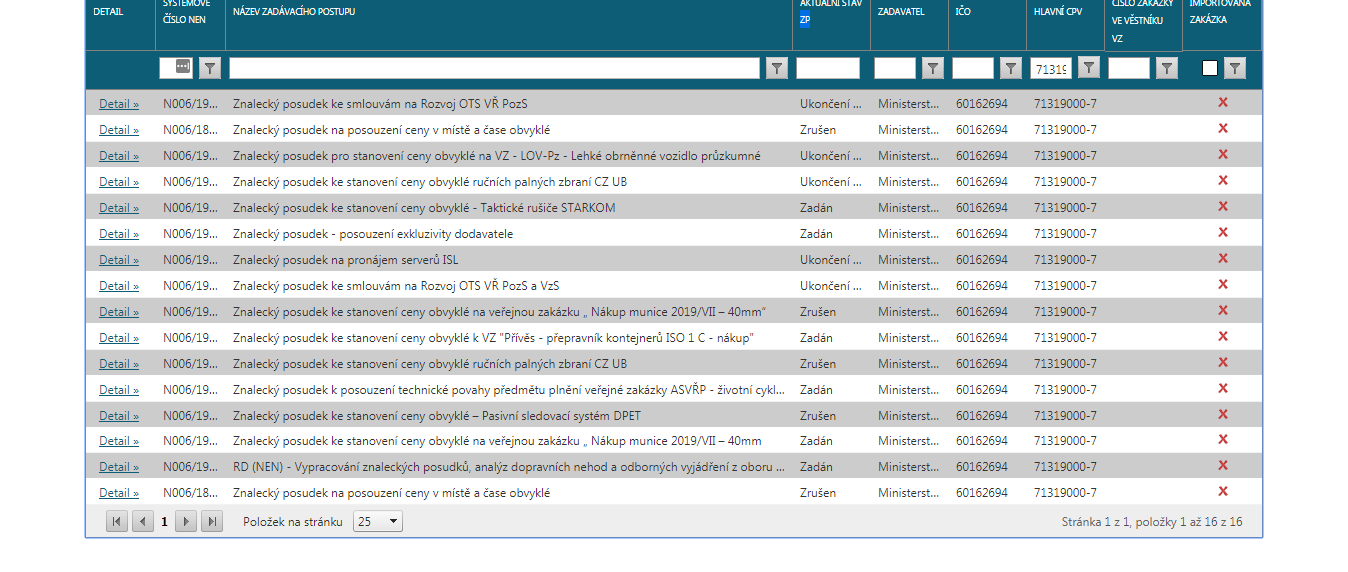
Task: Click the IČO column filter icon
Action: pos(1010,68)
